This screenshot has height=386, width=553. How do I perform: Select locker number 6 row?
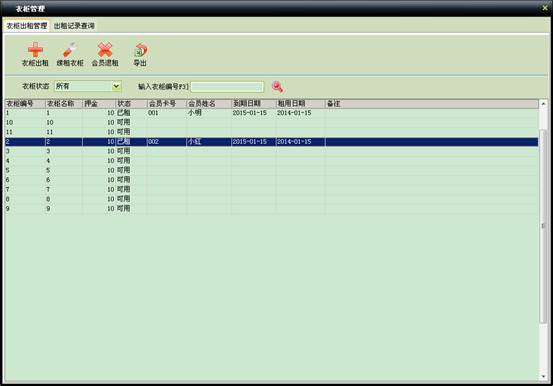[x=271, y=180]
